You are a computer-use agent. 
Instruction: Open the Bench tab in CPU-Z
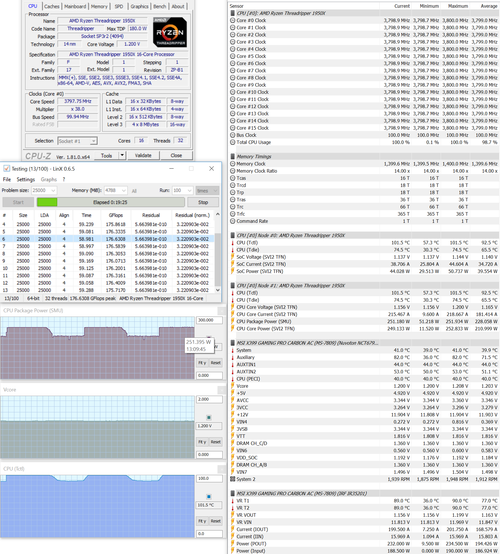160,6
